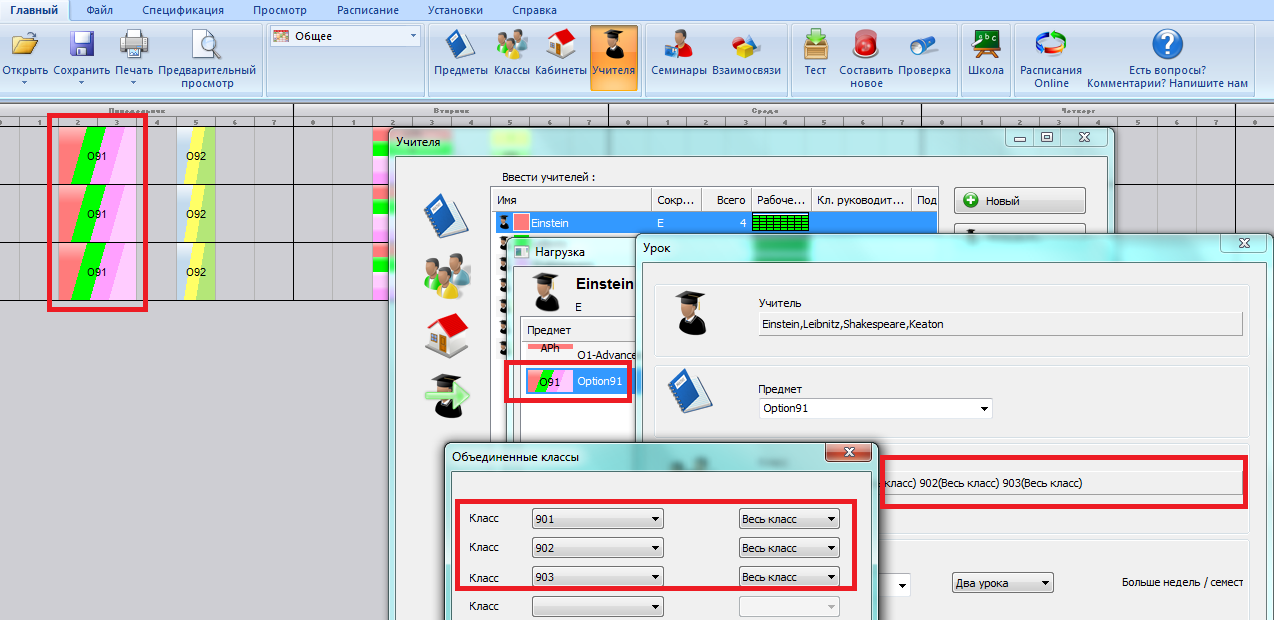1274x620 pixels.
Task: Click the Открыть folder icon
Action: click(23, 45)
